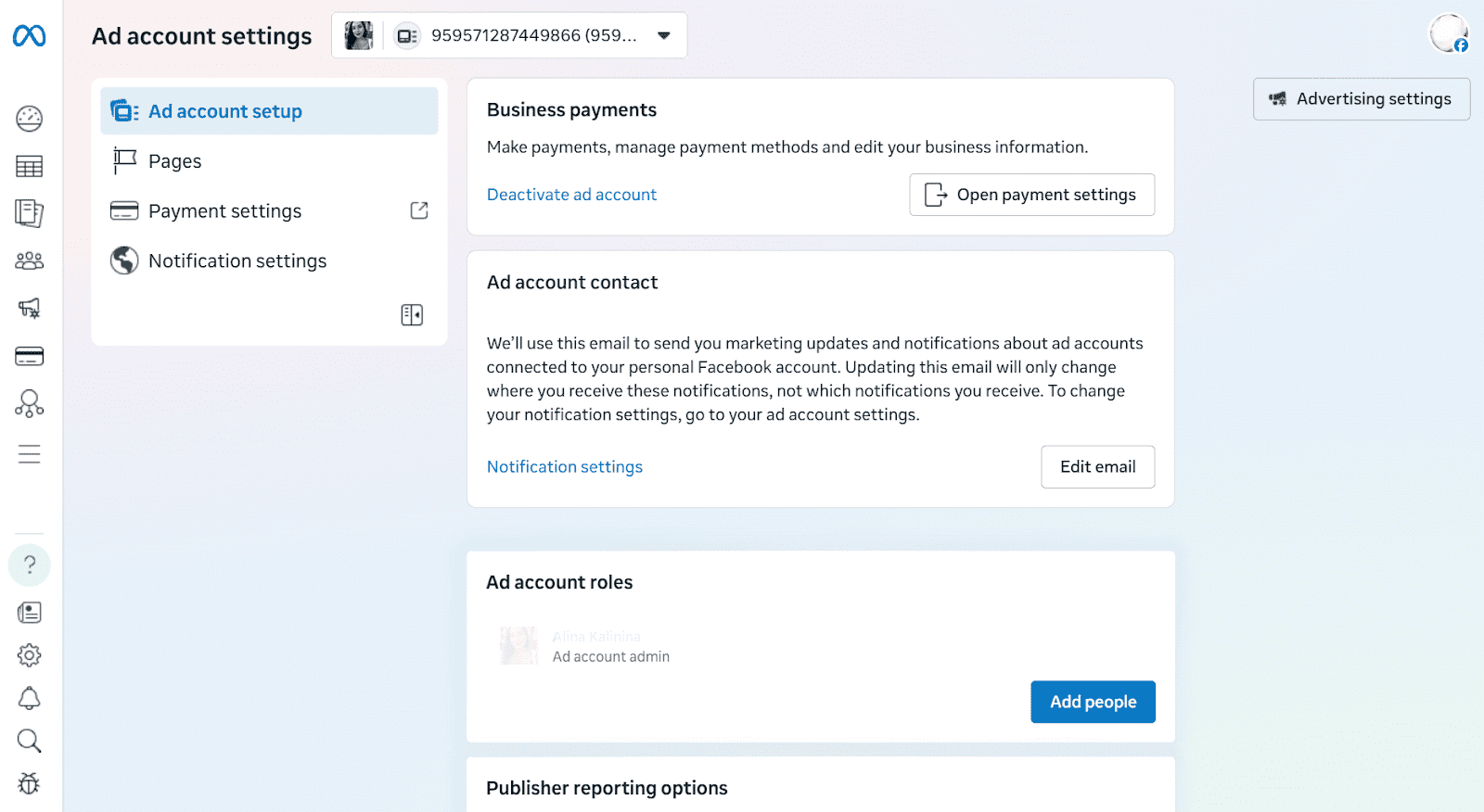Viewport: 1484px width, 812px height.
Task: Click the megaphone advertising icon in sidebar
Action: point(29,309)
